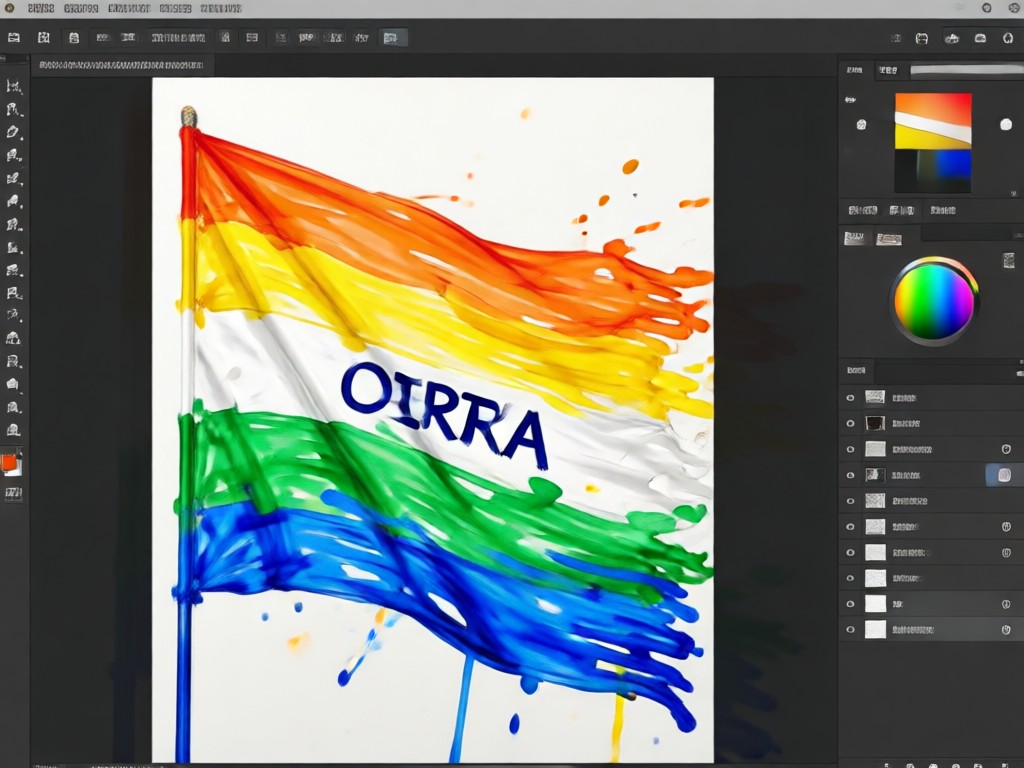
Task: Select the second layer's black thumbnail
Action: [x=875, y=423]
